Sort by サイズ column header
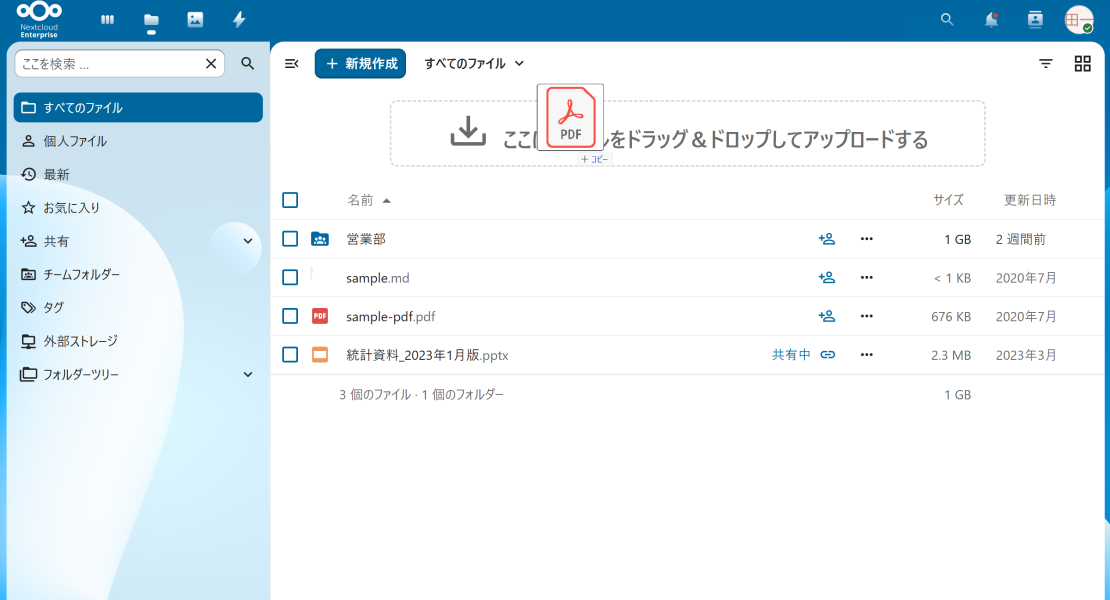Viewport: 1110px width, 600px height. coord(948,200)
